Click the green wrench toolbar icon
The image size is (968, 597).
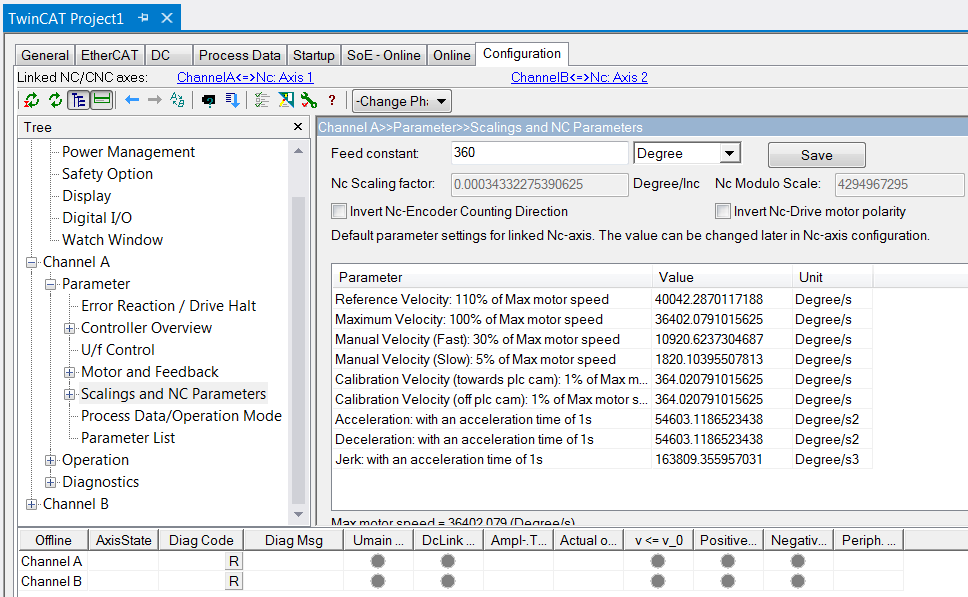[309, 100]
